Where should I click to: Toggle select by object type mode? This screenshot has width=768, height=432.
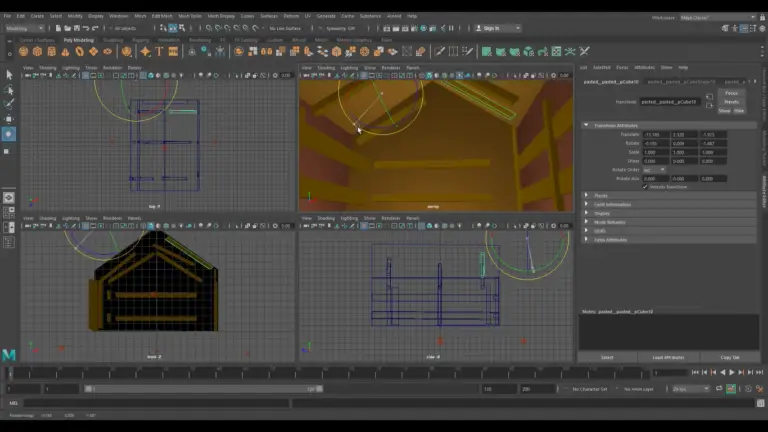172,28
